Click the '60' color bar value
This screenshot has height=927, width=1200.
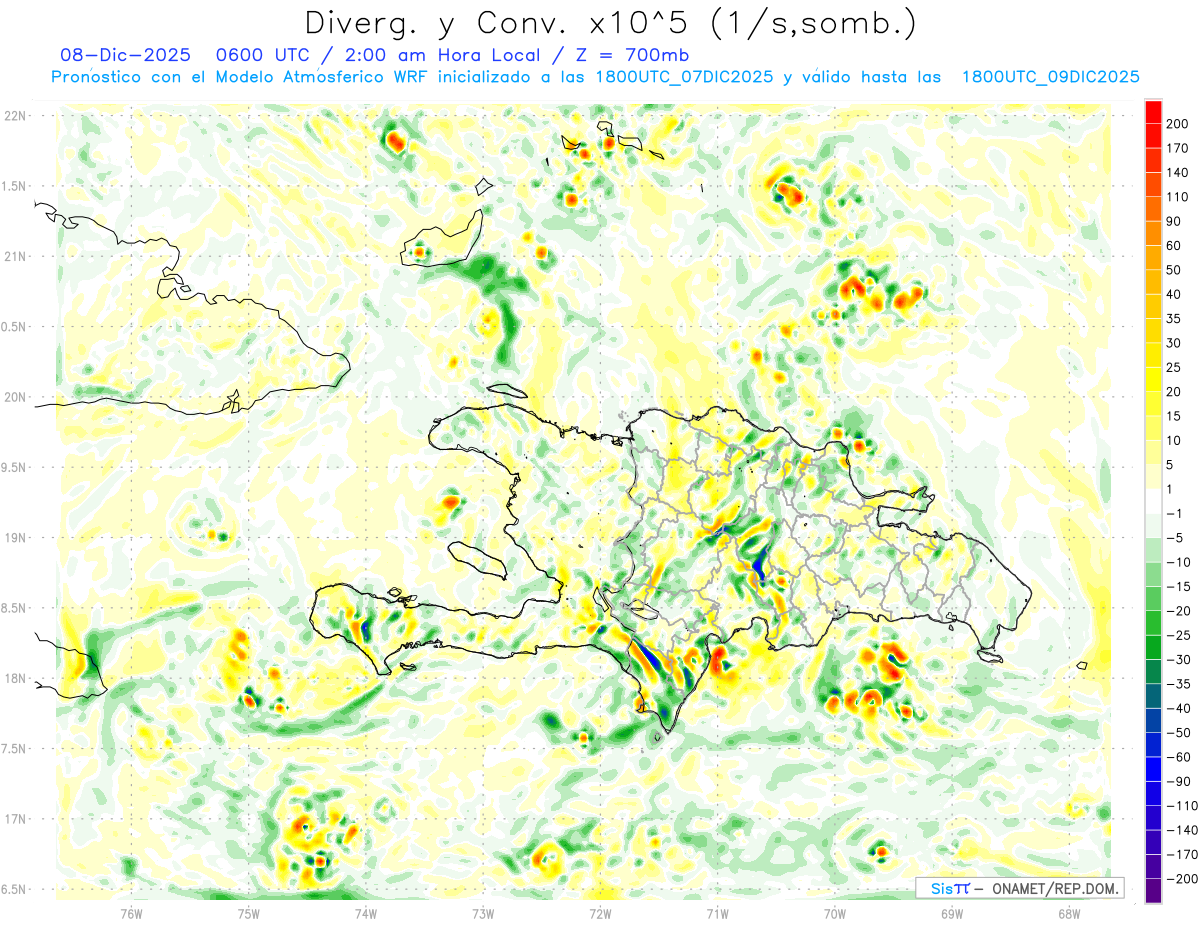coord(1175,246)
